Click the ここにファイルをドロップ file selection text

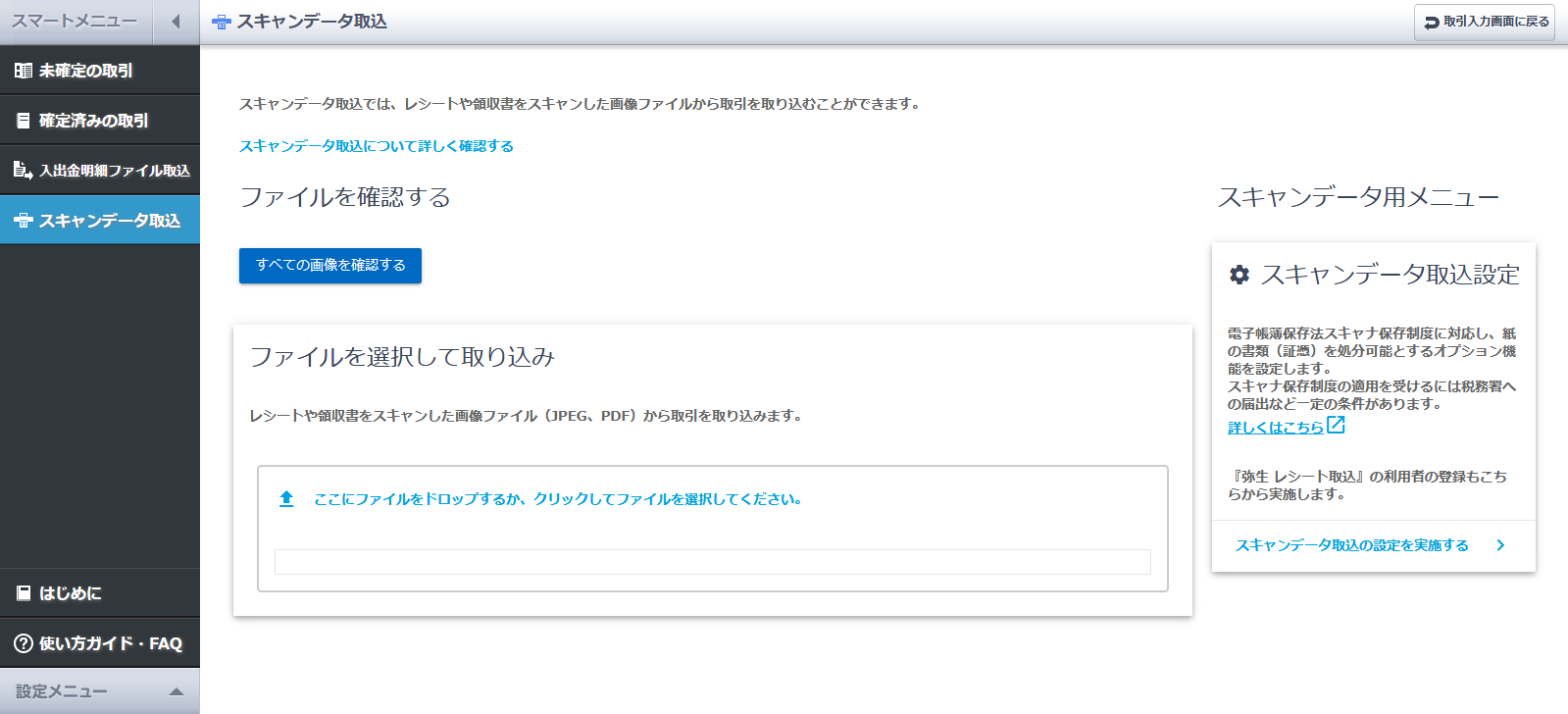(558, 499)
